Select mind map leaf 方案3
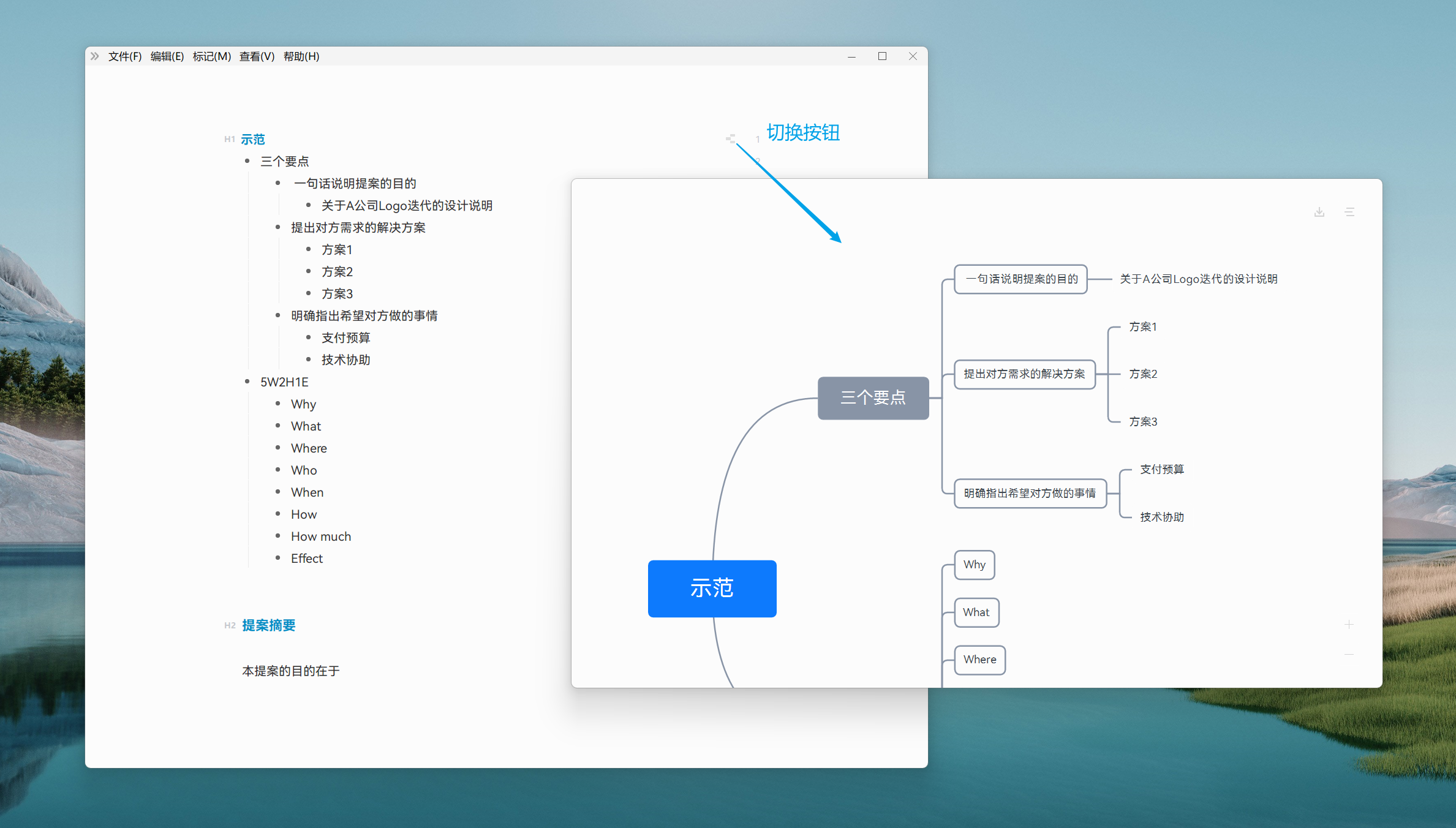This screenshot has height=828, width=1456. [x=1143, y=422]
